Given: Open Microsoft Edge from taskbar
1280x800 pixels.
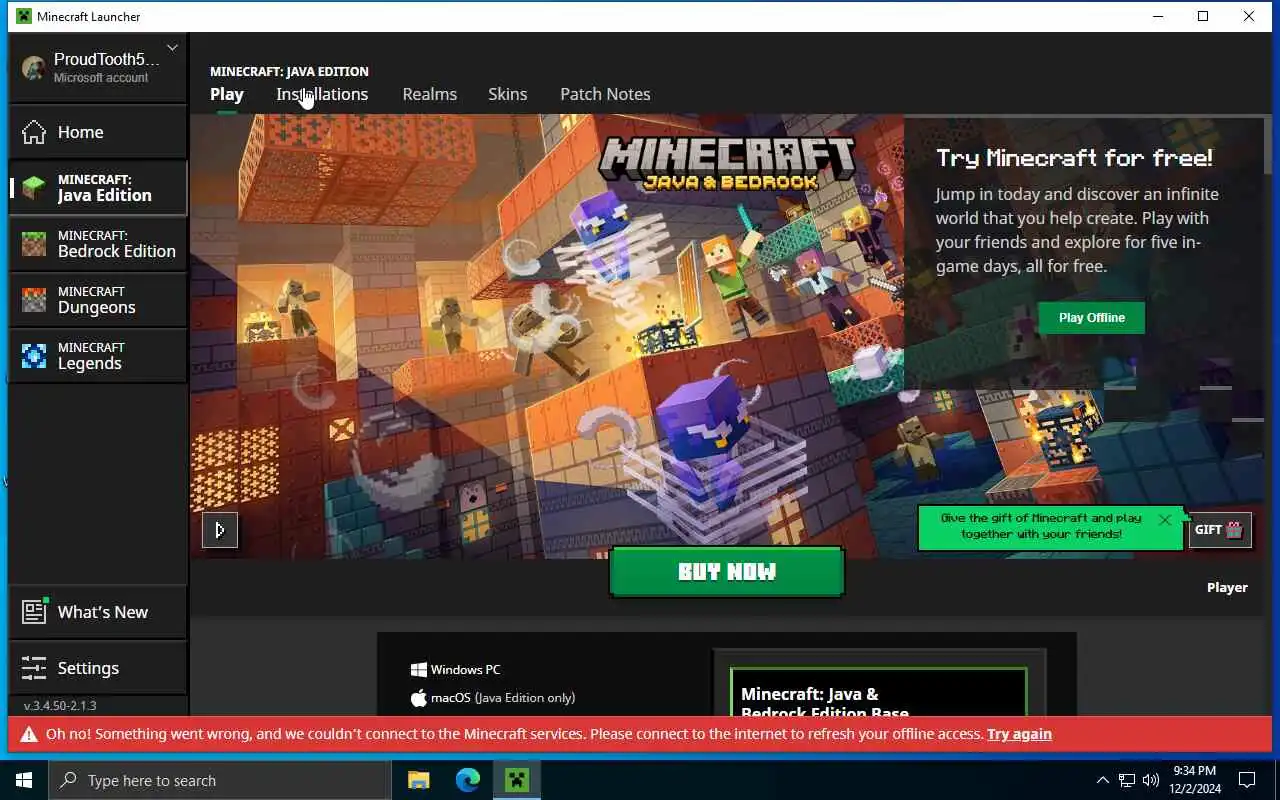Looking at the screenshot, I should [x=467, y=780].
